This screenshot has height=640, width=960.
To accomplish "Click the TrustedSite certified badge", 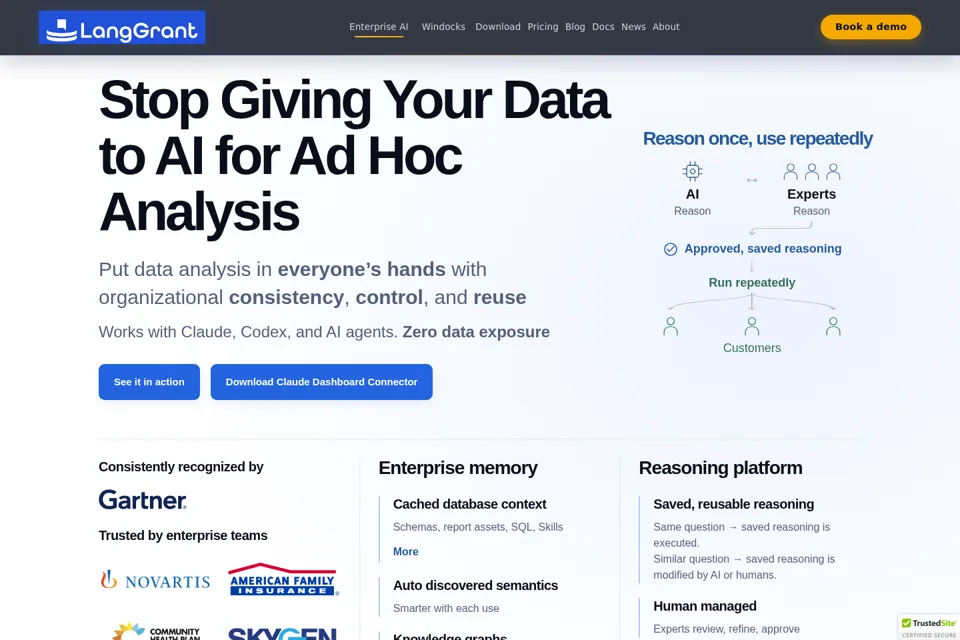I will tap(929, 627).
